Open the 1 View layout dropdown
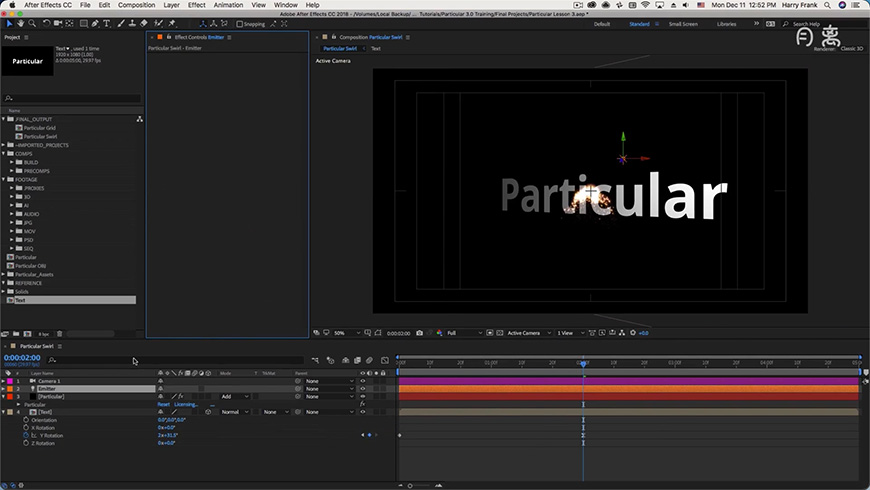This screenshot has height=490, width=870. click(x=570, y=333)
